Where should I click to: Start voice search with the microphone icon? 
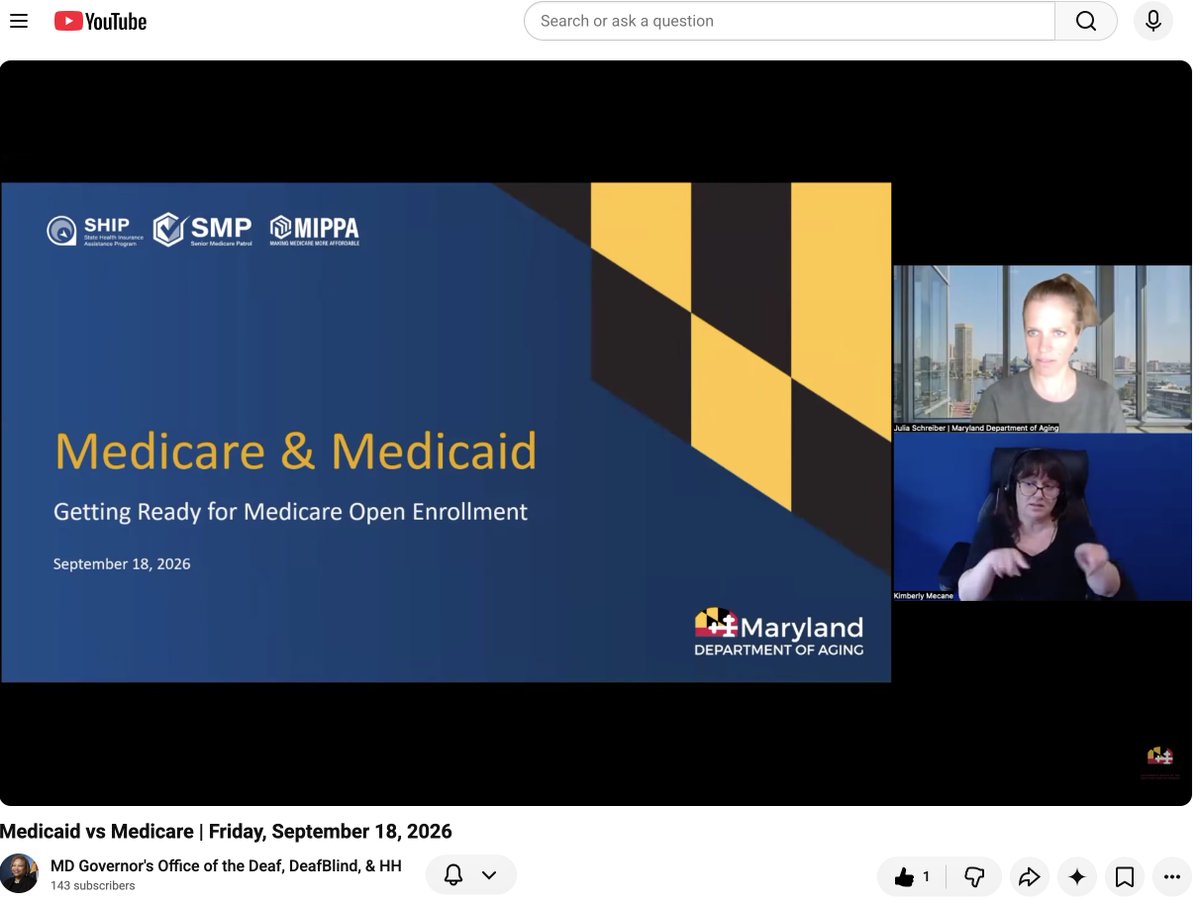(x=1153, y=21)
